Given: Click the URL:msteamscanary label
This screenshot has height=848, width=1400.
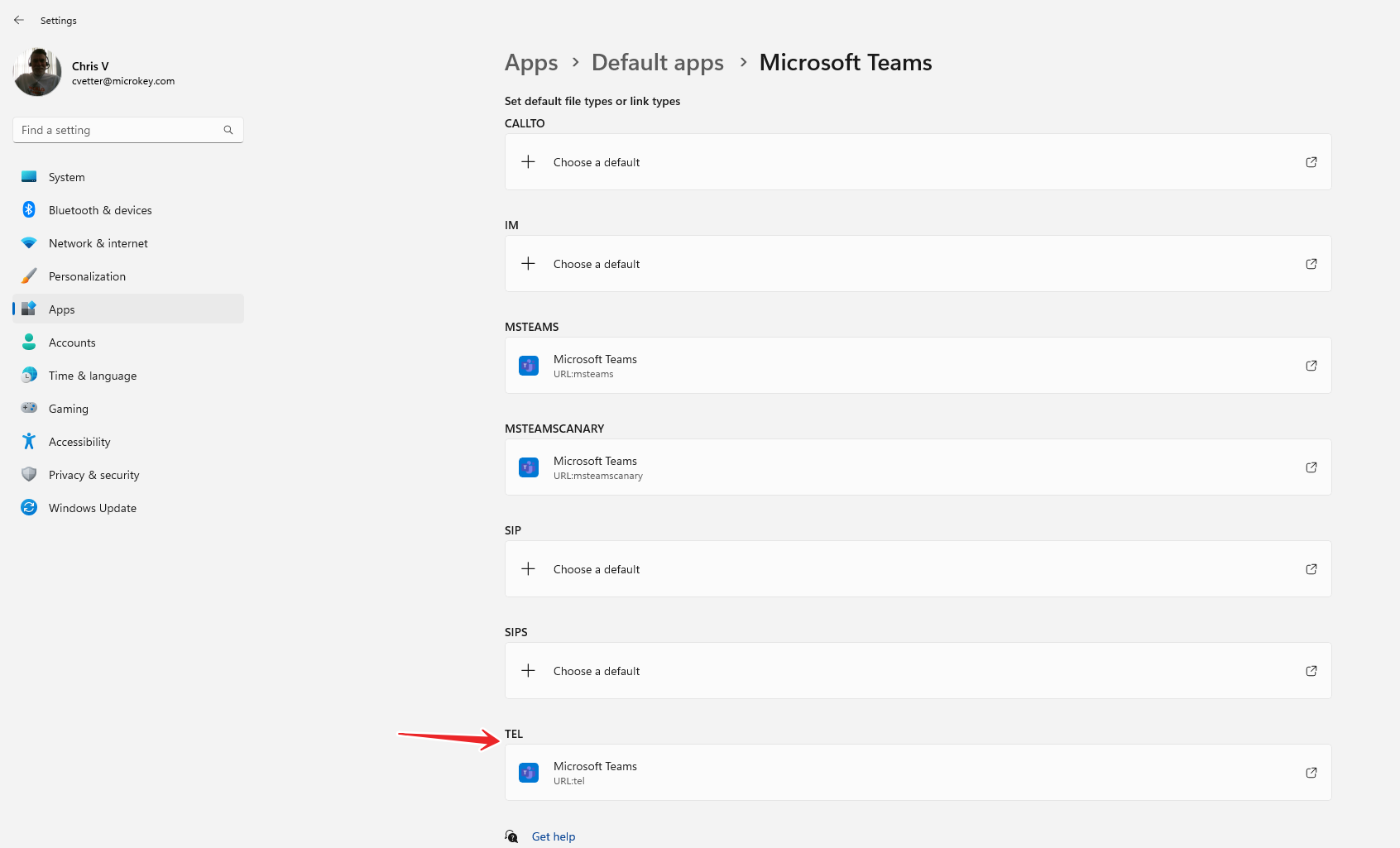Looking at the screenshot, I should (598, 476).
